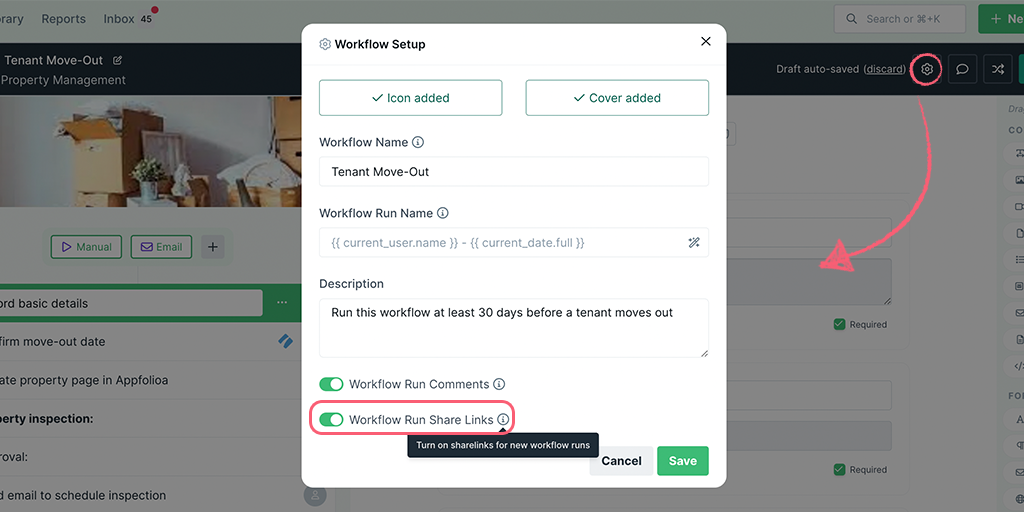Image resolution: width=1024 pixels, height=512 pixels.
Task: Toggle Workflow Run Share Links switch
Action: [x=331, y=420]
